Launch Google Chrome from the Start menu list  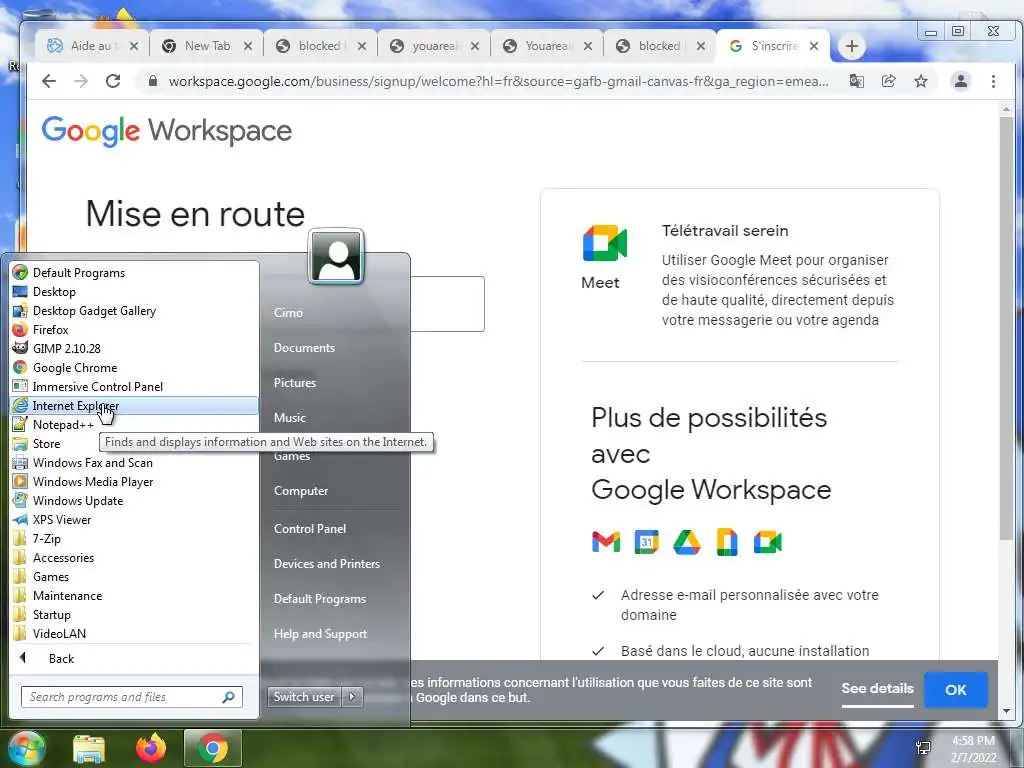(134, 368)
